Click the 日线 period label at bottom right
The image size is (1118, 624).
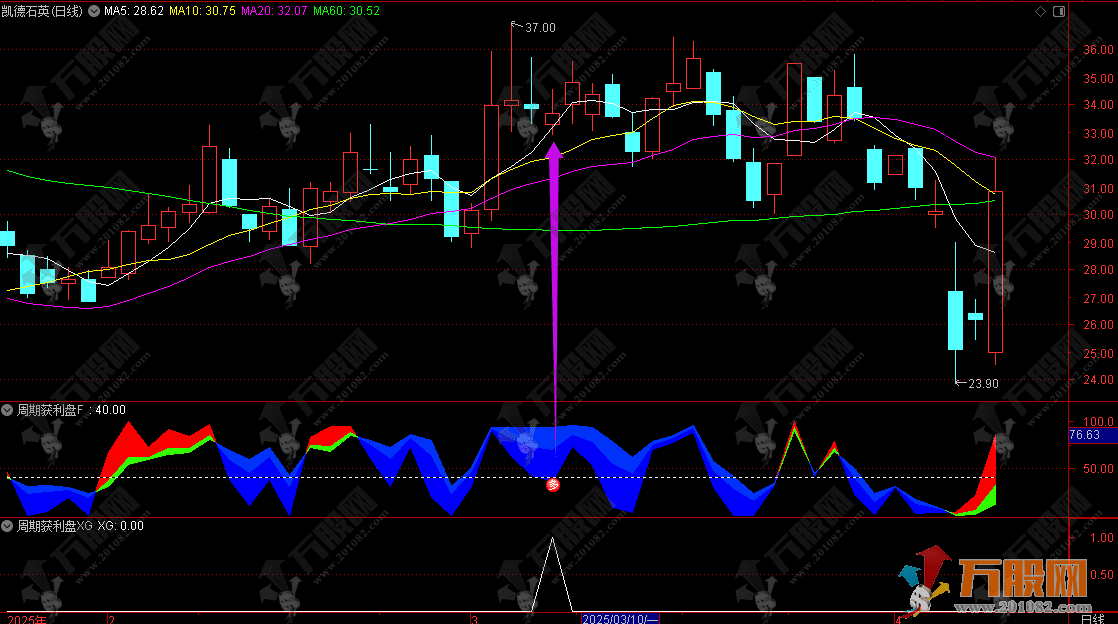point(1092,618)
